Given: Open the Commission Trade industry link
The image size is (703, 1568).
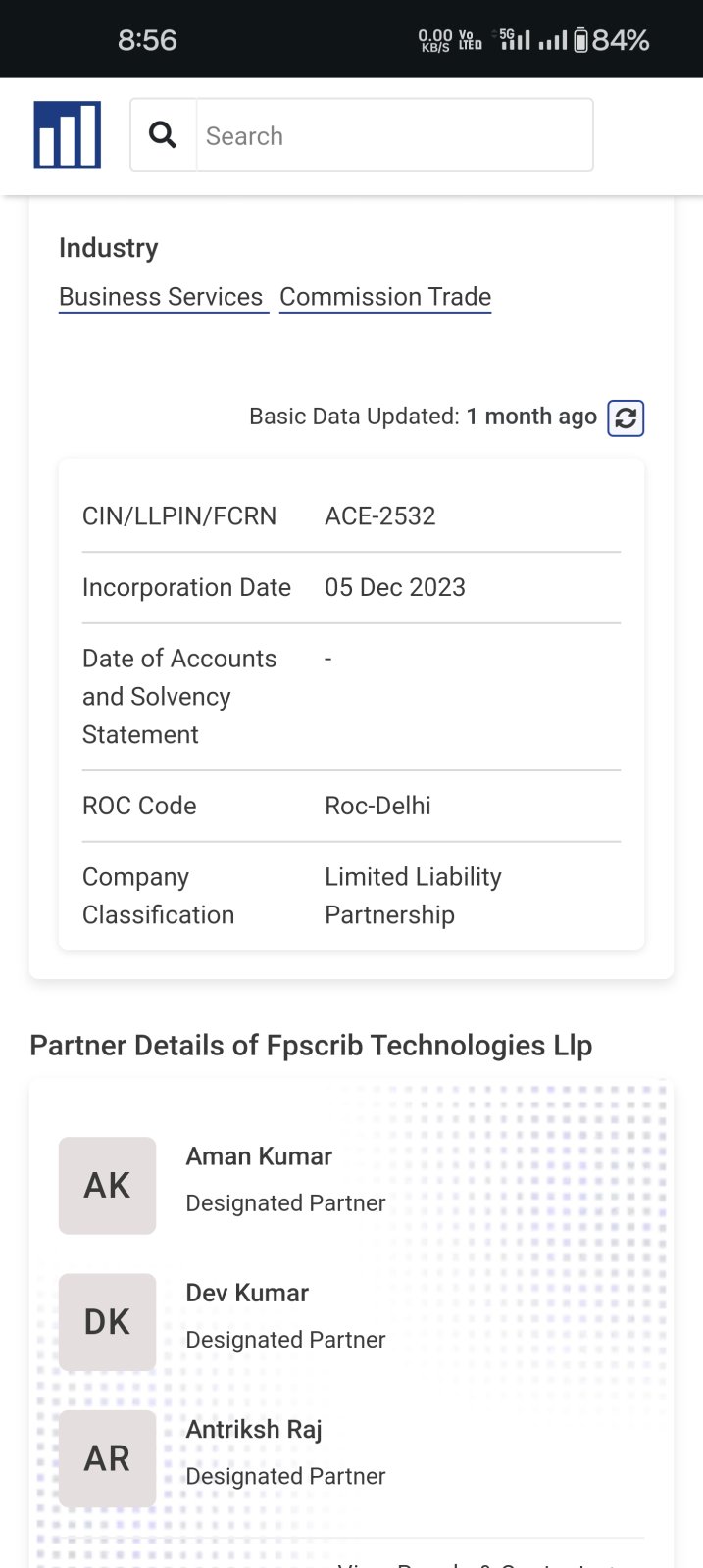Looking at the screenshot, I should 385,297.
